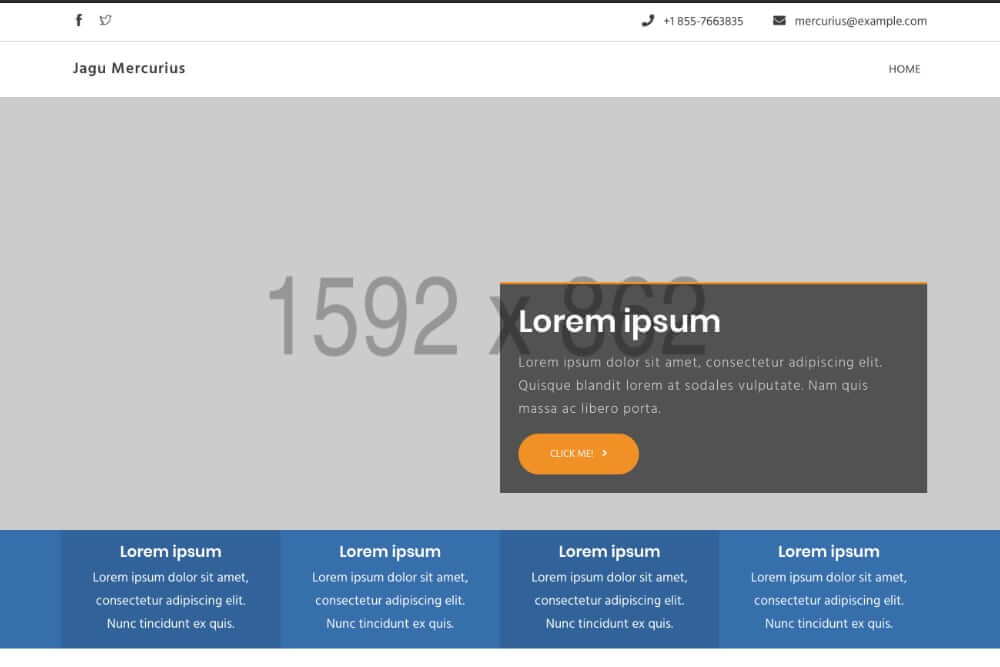The height and width of the screenshot is (667, 1000).
Task: Call the number +1 855-7663835
Action: pyautogui.click(x=703, y=21)
